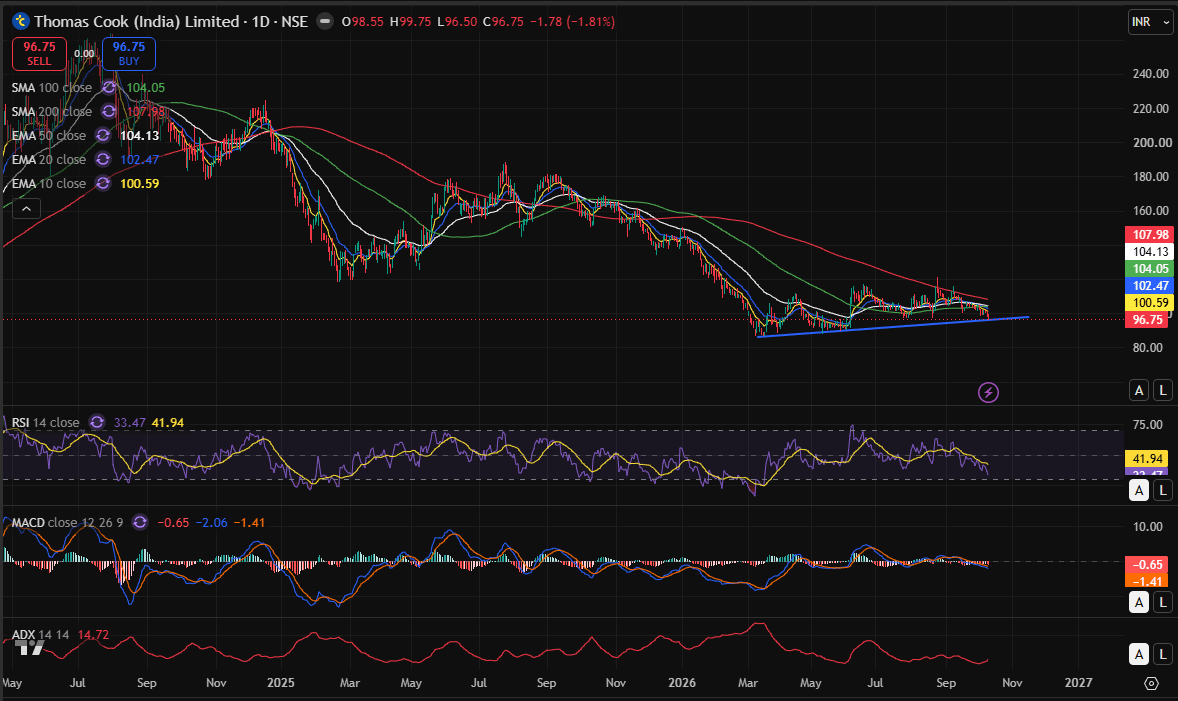Select the EMA 50 close legend label
1178x701 pixels.
(x=49, y=135)
